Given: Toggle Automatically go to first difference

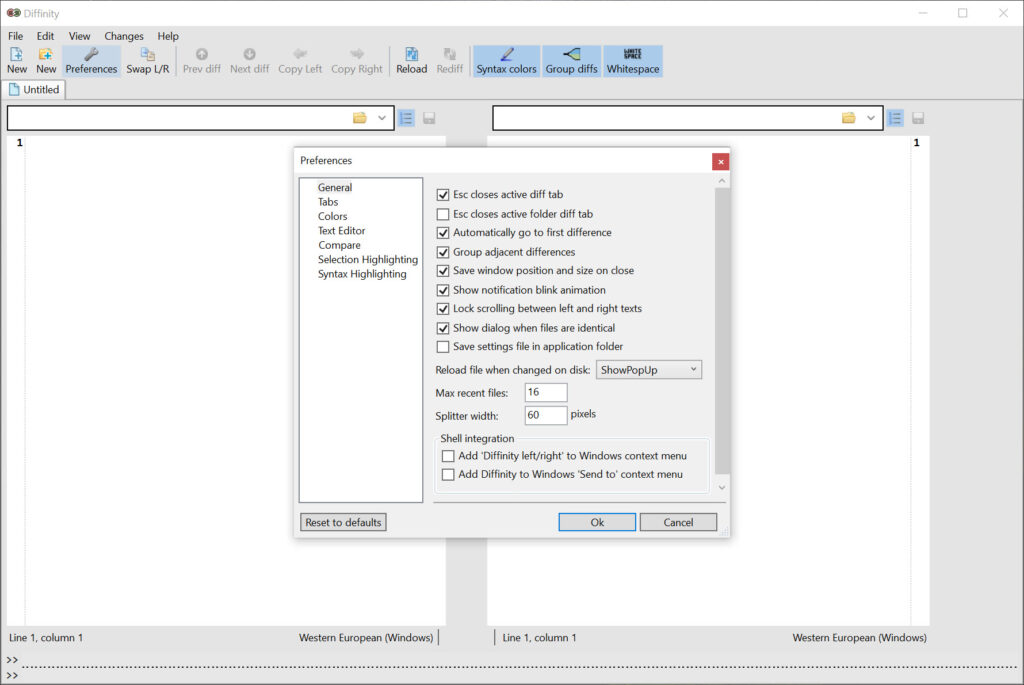Looking at the screenshot, I should point(443,232).
